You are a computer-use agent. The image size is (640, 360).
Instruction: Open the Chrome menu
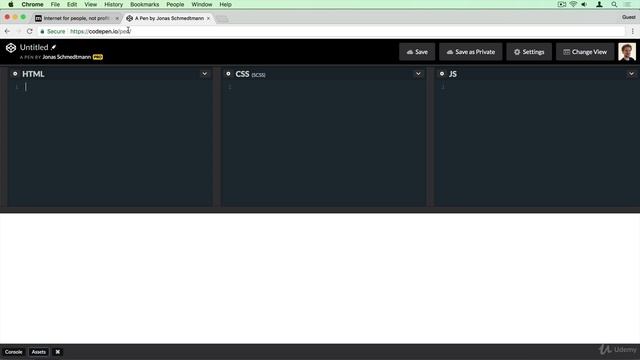(x=32, y=4)
